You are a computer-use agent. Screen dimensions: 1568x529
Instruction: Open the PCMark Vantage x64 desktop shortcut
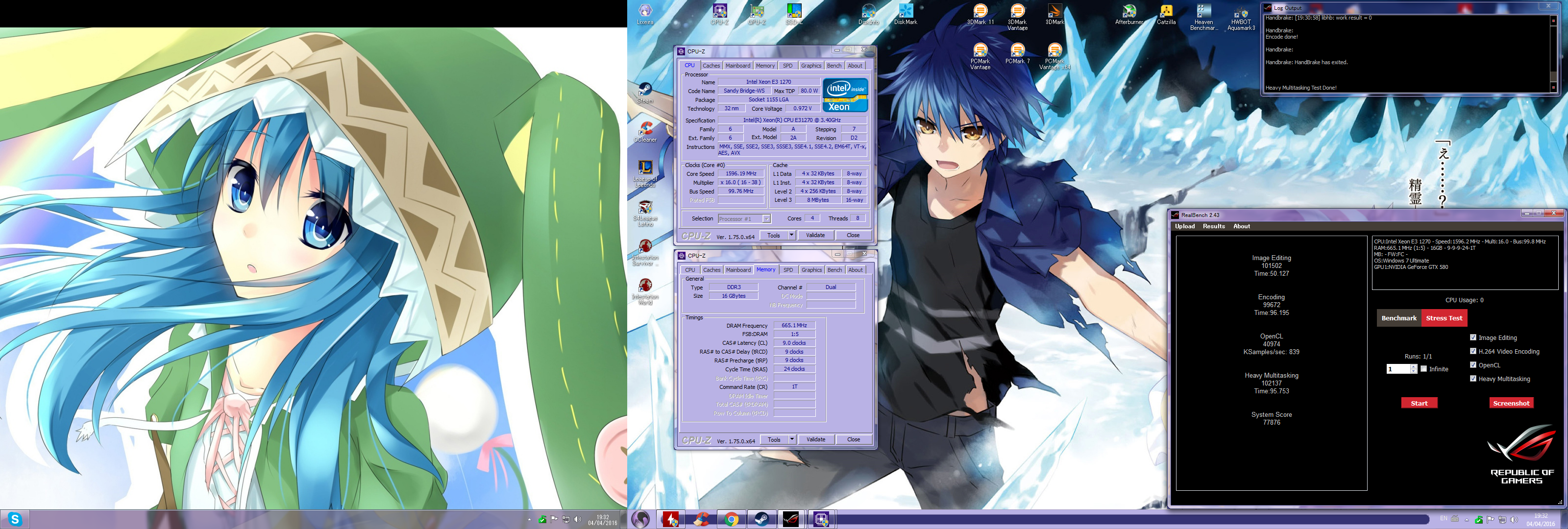pyautogui.click(x=1054, y=56)
